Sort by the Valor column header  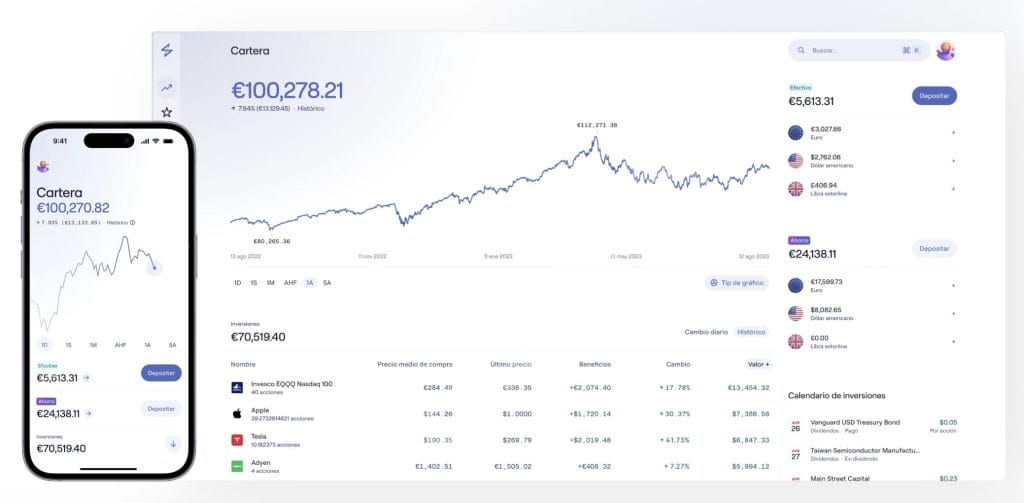pyautogui.click(x=758, y=364)
